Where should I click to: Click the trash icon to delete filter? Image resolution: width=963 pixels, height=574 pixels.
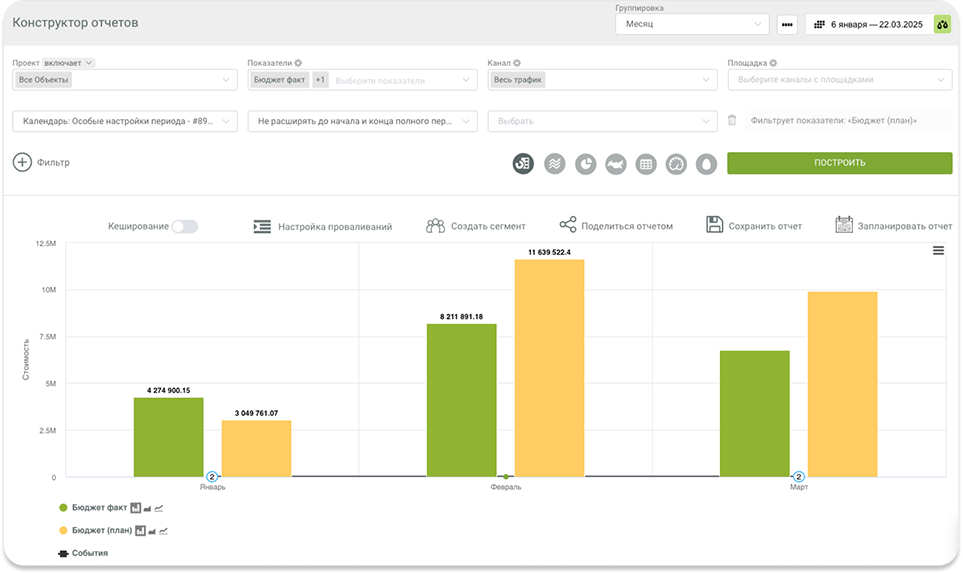point(732,121)
